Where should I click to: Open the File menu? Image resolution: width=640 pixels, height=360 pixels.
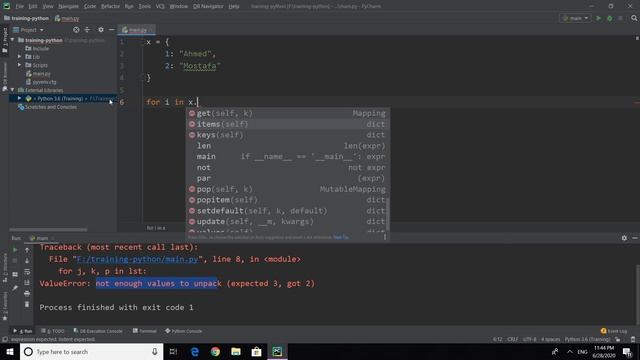(20, 6)
